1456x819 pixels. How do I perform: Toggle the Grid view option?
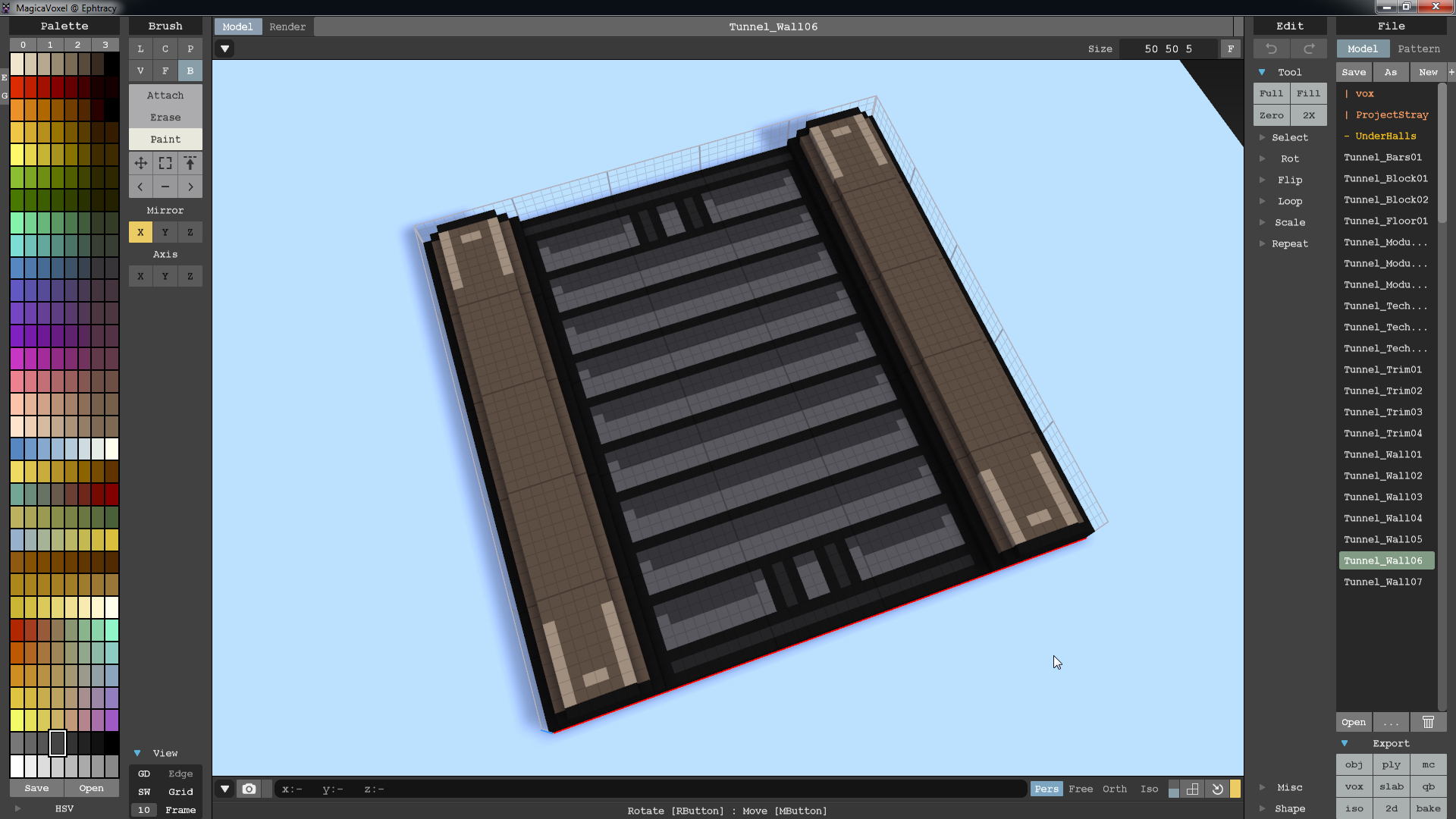[180, 792]
